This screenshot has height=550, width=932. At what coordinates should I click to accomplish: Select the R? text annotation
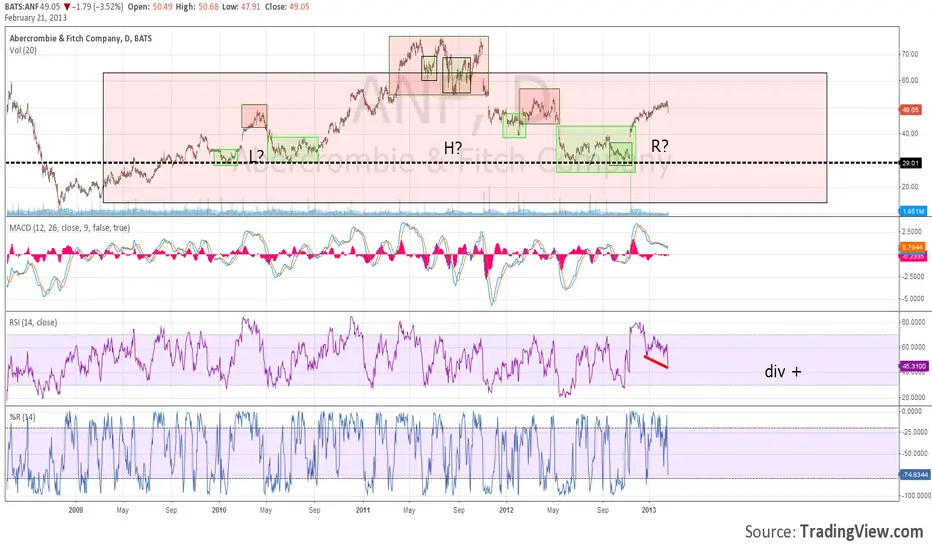pyautogui.click(x=660, y=146)
